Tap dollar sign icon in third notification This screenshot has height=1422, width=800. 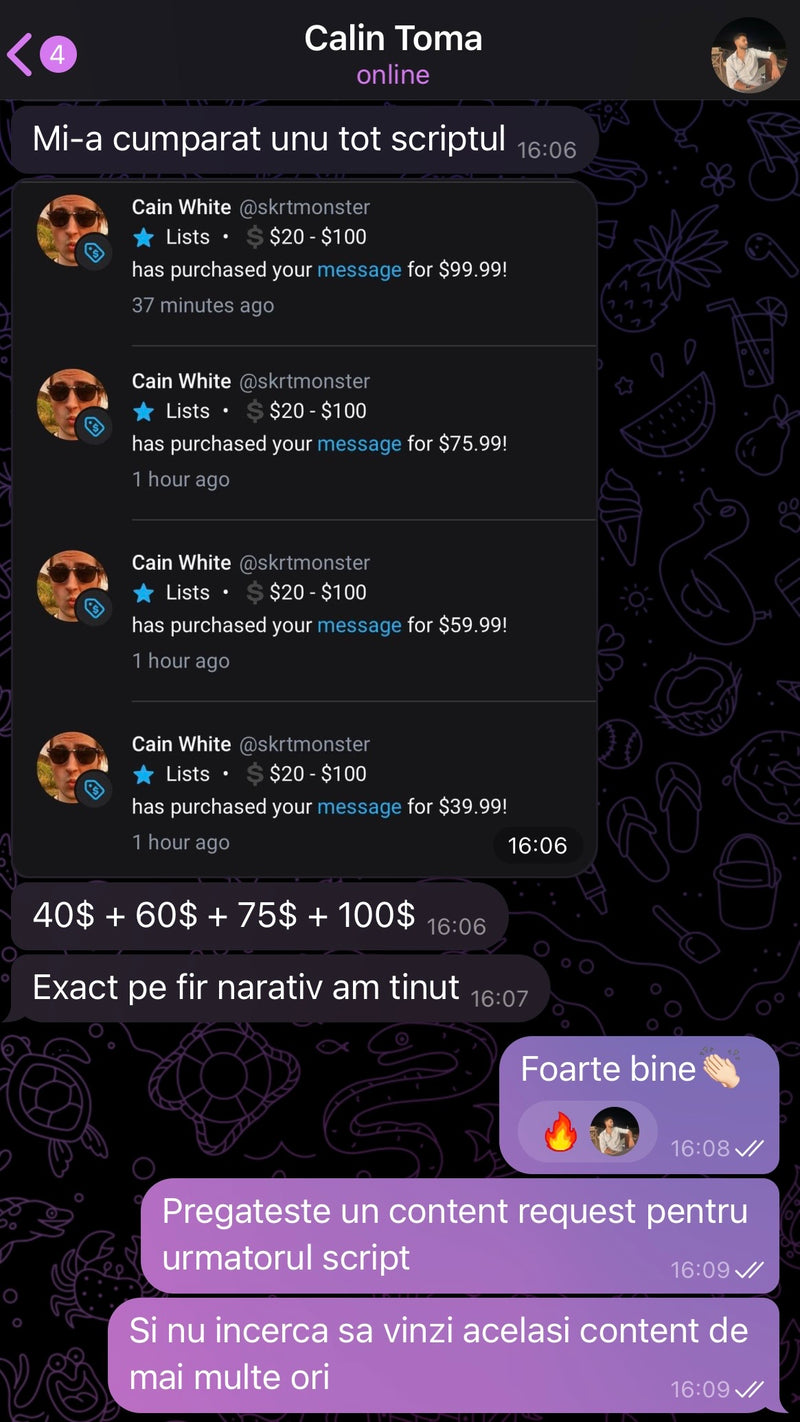tap(255, 592)
